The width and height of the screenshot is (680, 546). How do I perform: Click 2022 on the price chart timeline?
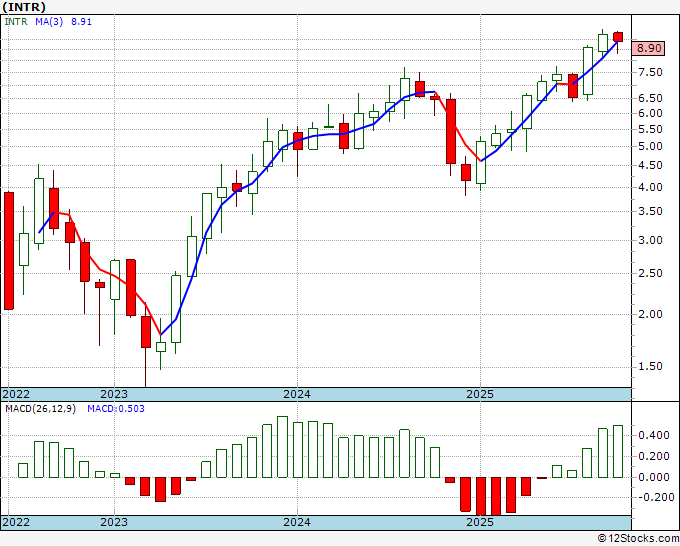(x=16, y=394)
